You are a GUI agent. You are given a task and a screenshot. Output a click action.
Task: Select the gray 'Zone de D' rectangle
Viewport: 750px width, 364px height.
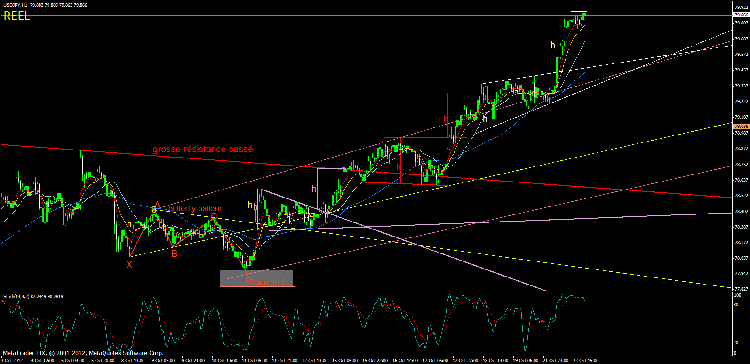click(x=256, y=278)
